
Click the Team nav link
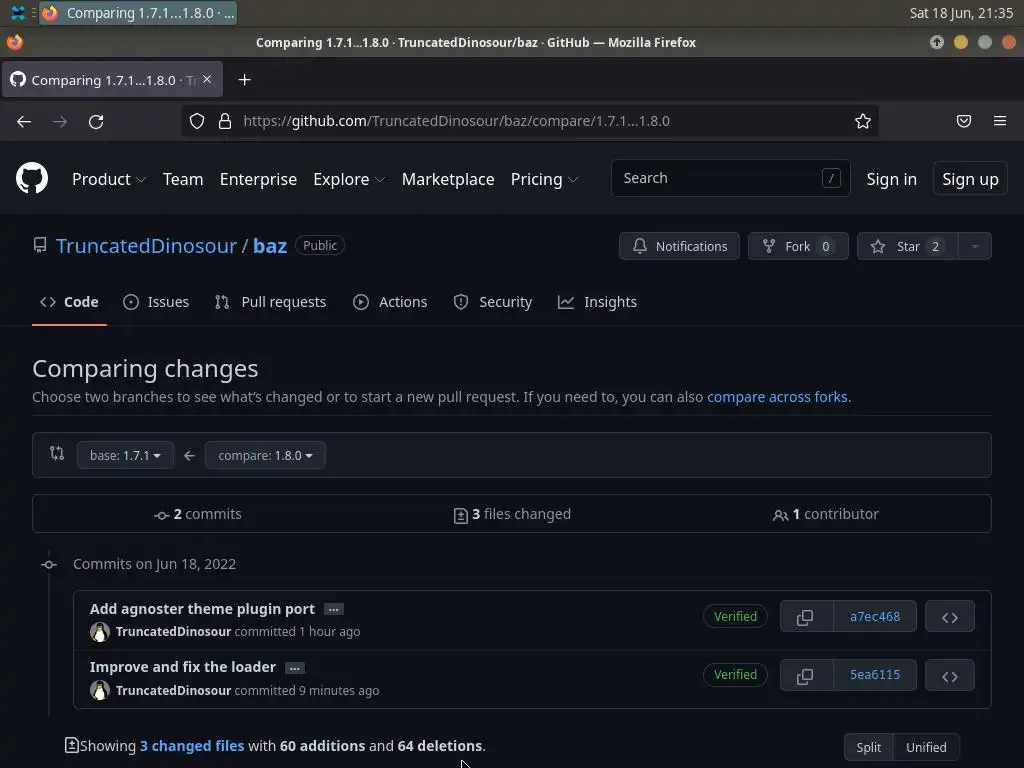pyautogui.click(x=183, y=179)
